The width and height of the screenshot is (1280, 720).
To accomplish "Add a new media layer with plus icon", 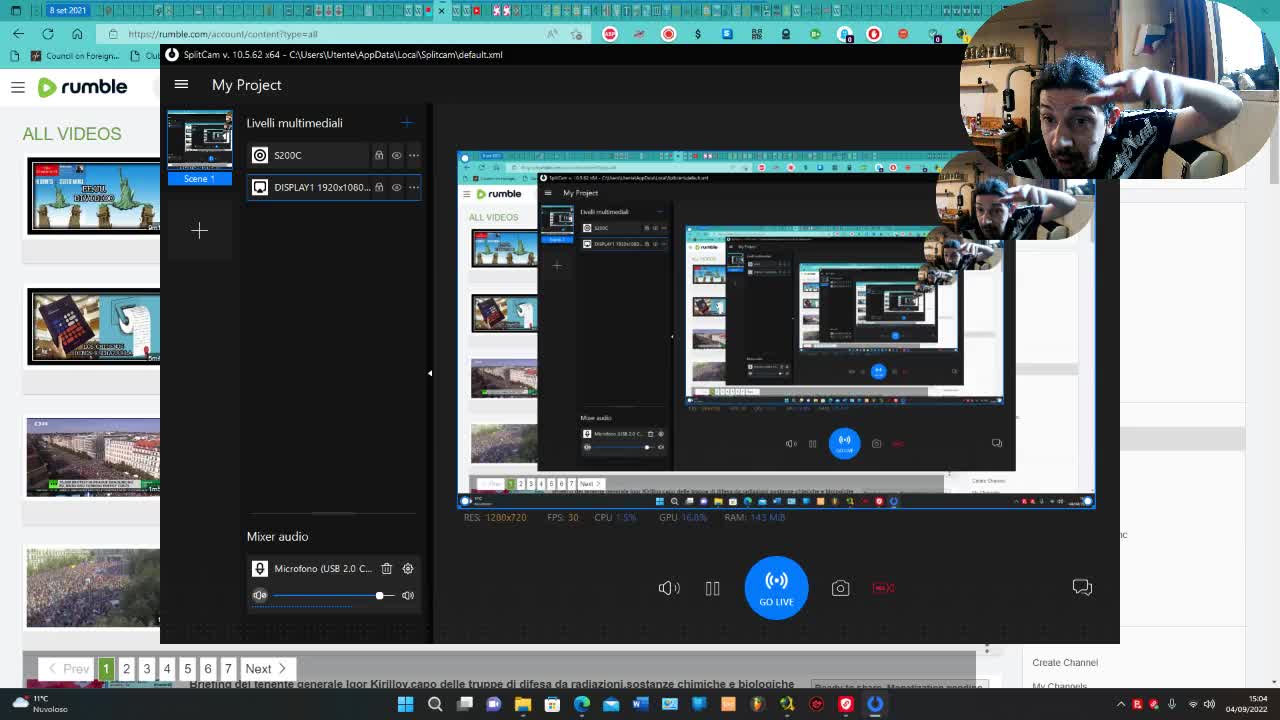I will pyautogui.click(x=406, y=123).
